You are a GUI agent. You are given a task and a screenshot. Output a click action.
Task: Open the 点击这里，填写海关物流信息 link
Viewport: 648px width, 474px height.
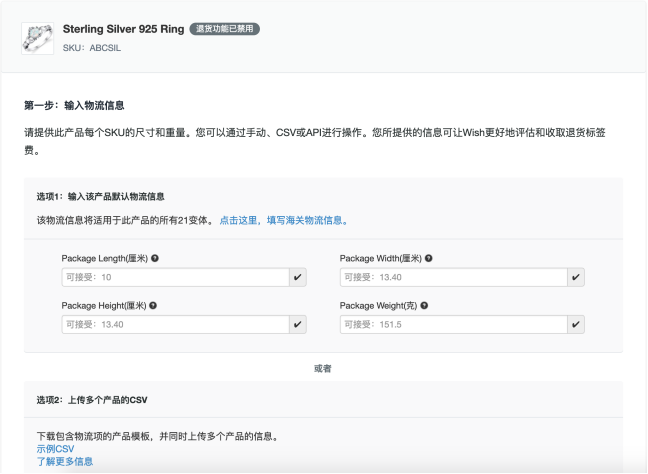click(x=284, y=221)
